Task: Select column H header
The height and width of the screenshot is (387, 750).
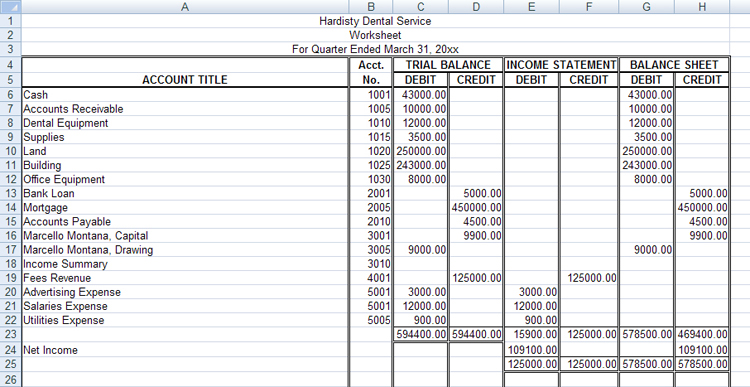Action: click(702, 7)
